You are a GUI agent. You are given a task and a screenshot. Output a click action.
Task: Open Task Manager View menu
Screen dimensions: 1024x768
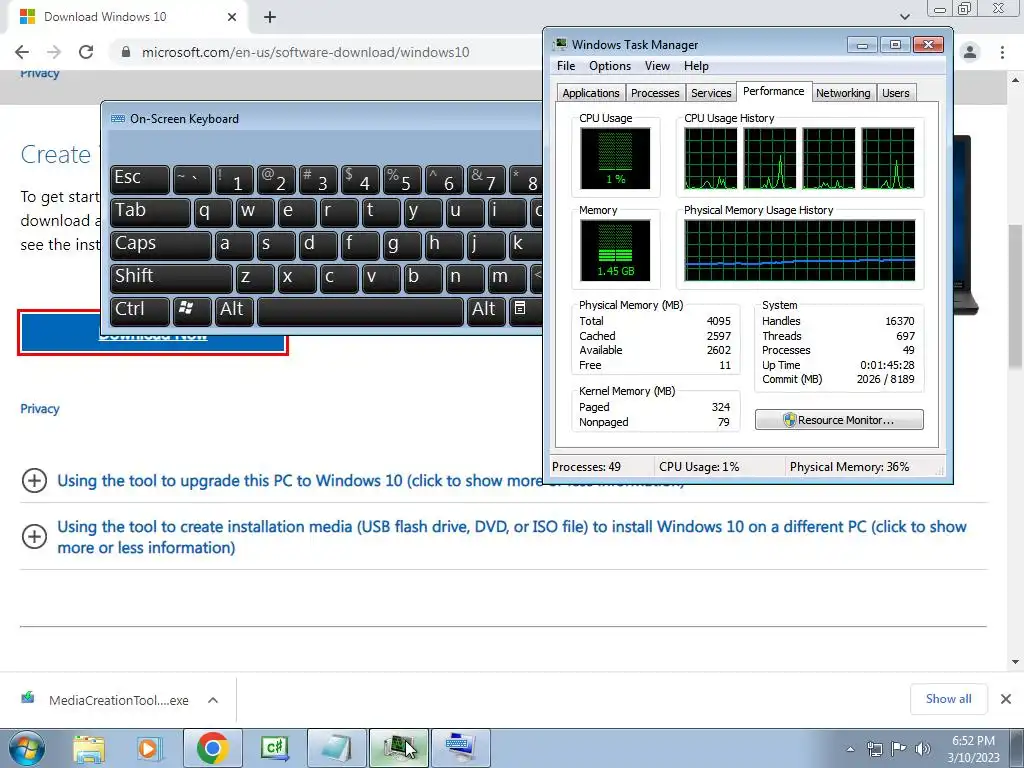click(x=657, y=66)
